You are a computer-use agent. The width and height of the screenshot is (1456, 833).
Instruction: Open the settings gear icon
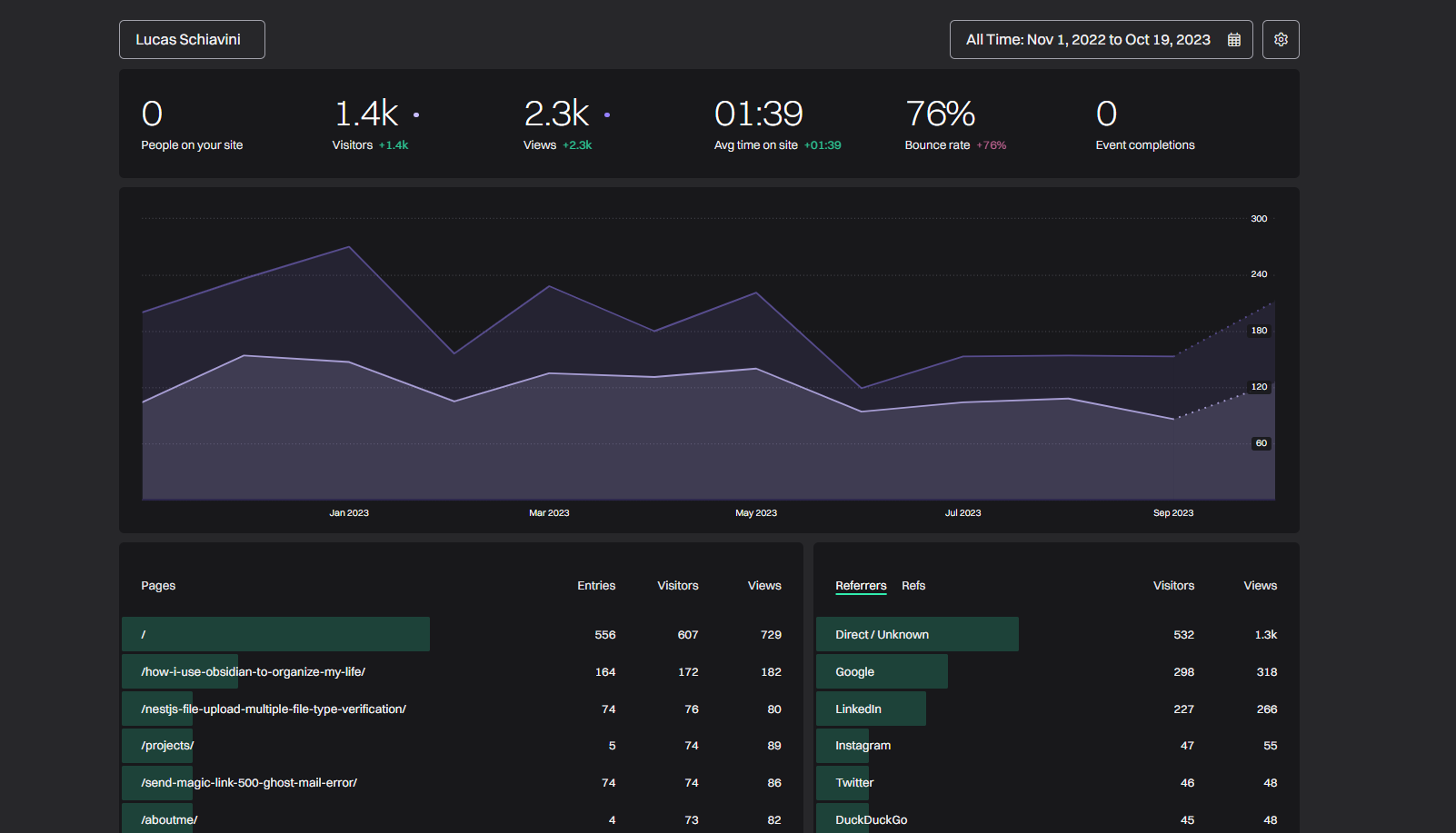tap(1281, 40)
